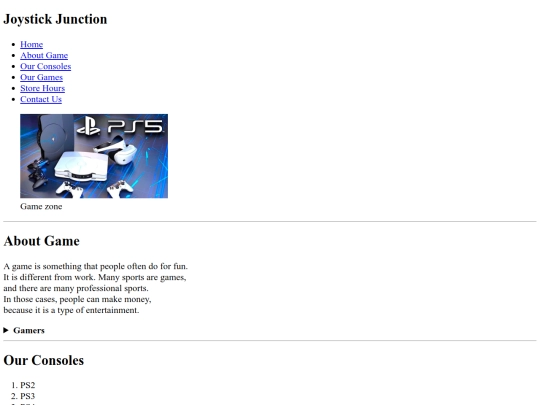This screenshot has height=405, width=540.
Task: Click the PS5 text in the image
Action: click(x=135, y=126)
